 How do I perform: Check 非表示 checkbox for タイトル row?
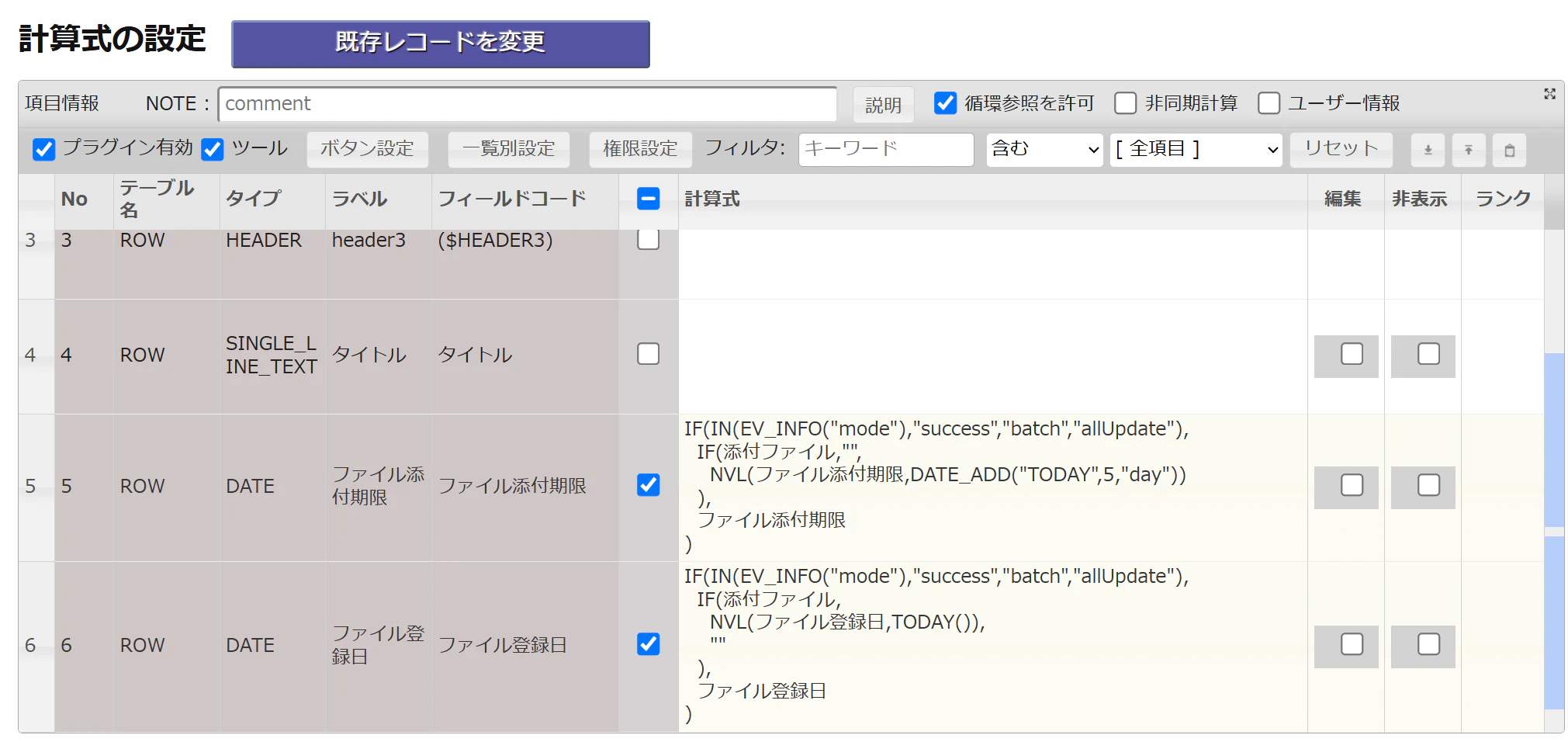coord(1428,354)
